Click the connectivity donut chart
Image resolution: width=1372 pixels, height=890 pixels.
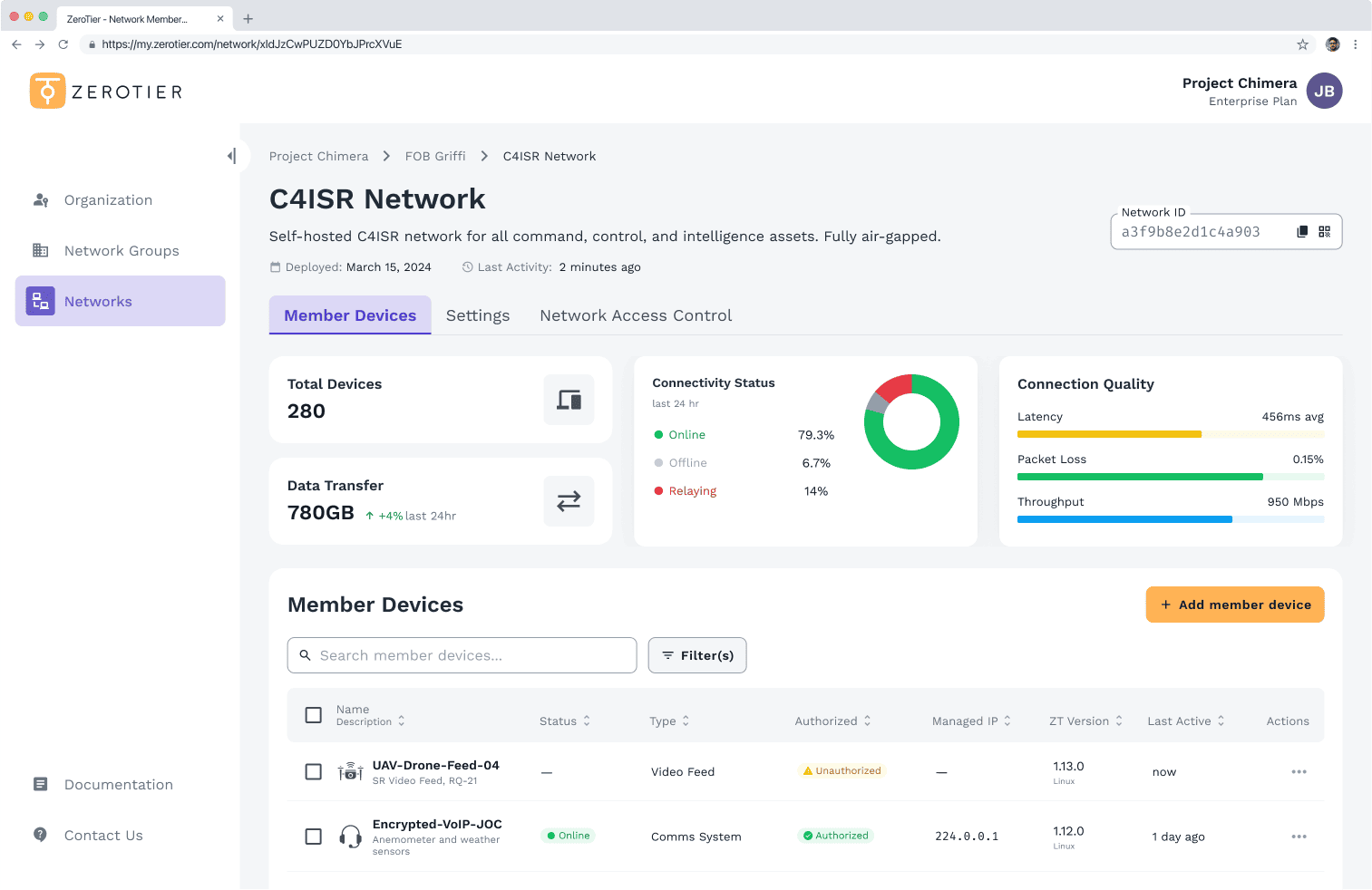(911, 422)
